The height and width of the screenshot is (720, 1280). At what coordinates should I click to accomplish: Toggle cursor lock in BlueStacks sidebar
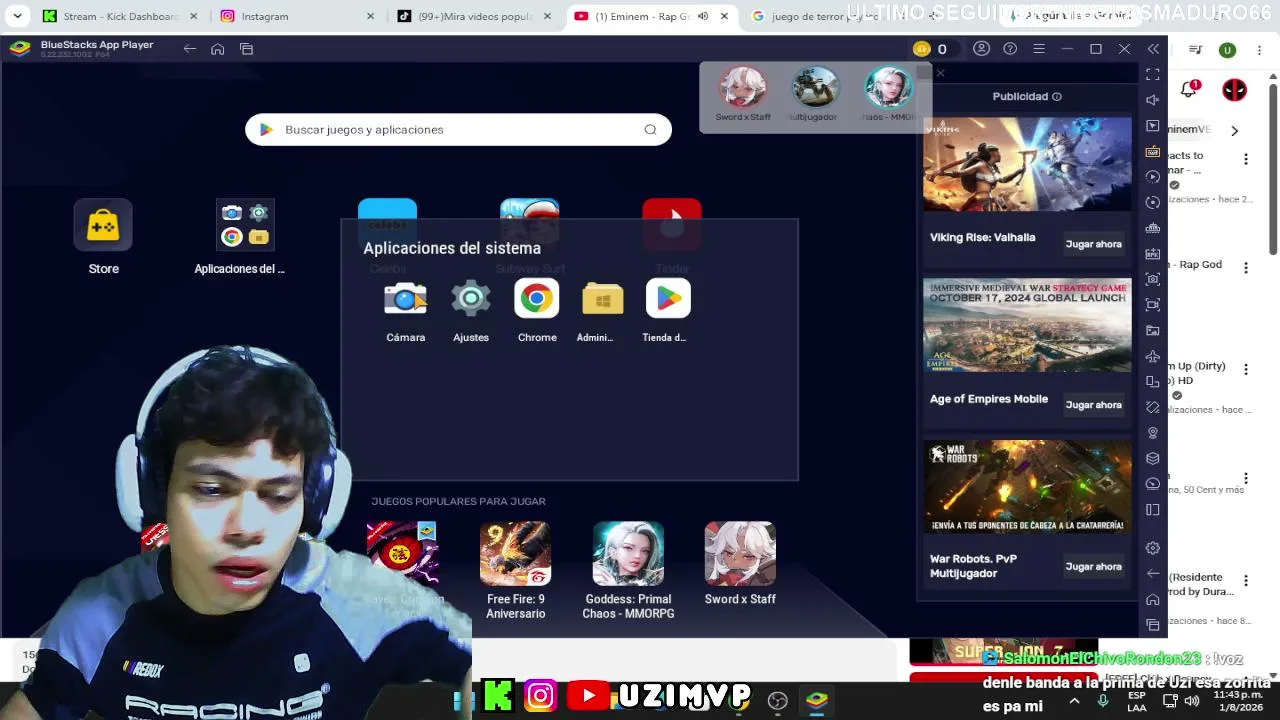1153,126
